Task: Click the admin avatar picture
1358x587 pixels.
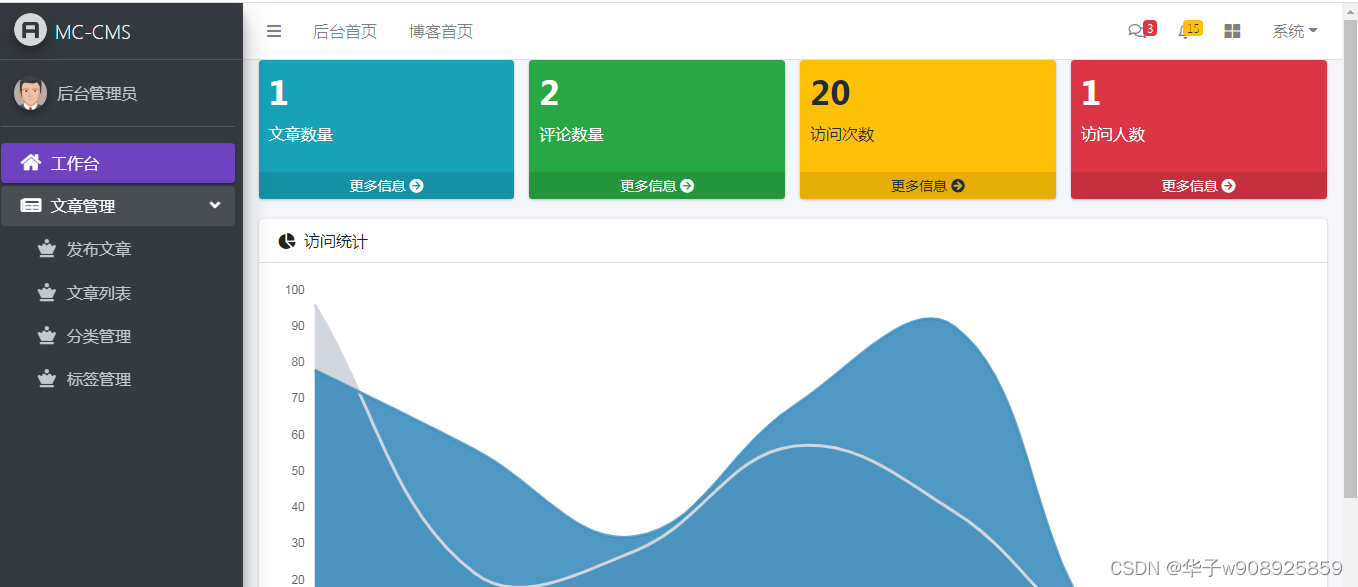Action: pyautogui.click(x=31, y=94)
